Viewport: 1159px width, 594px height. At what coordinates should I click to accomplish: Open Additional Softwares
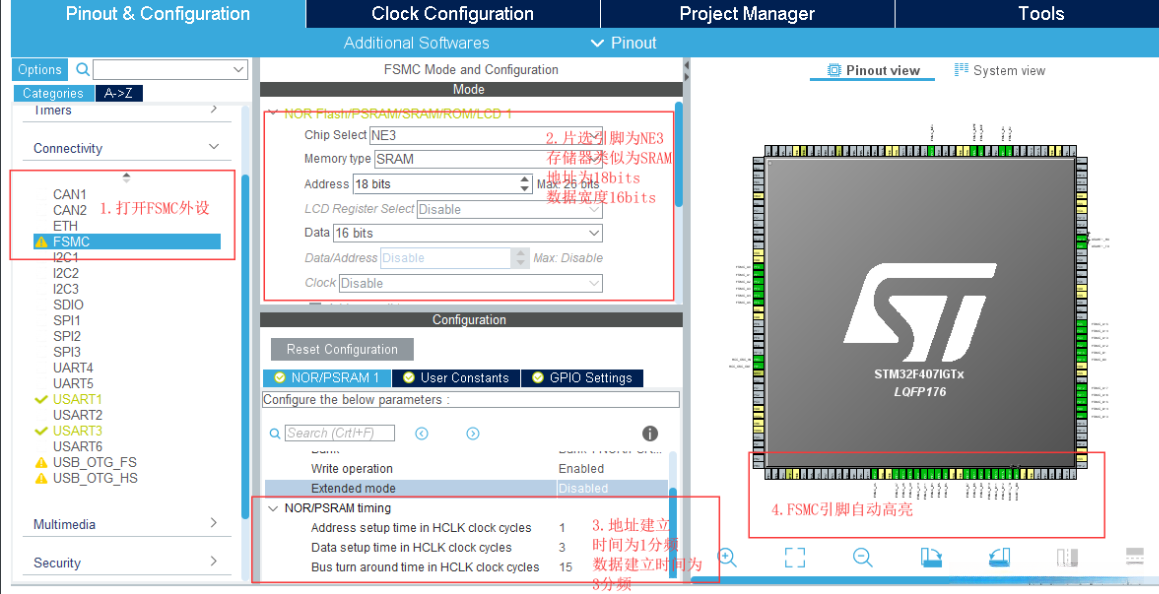(x=416, y=43)
